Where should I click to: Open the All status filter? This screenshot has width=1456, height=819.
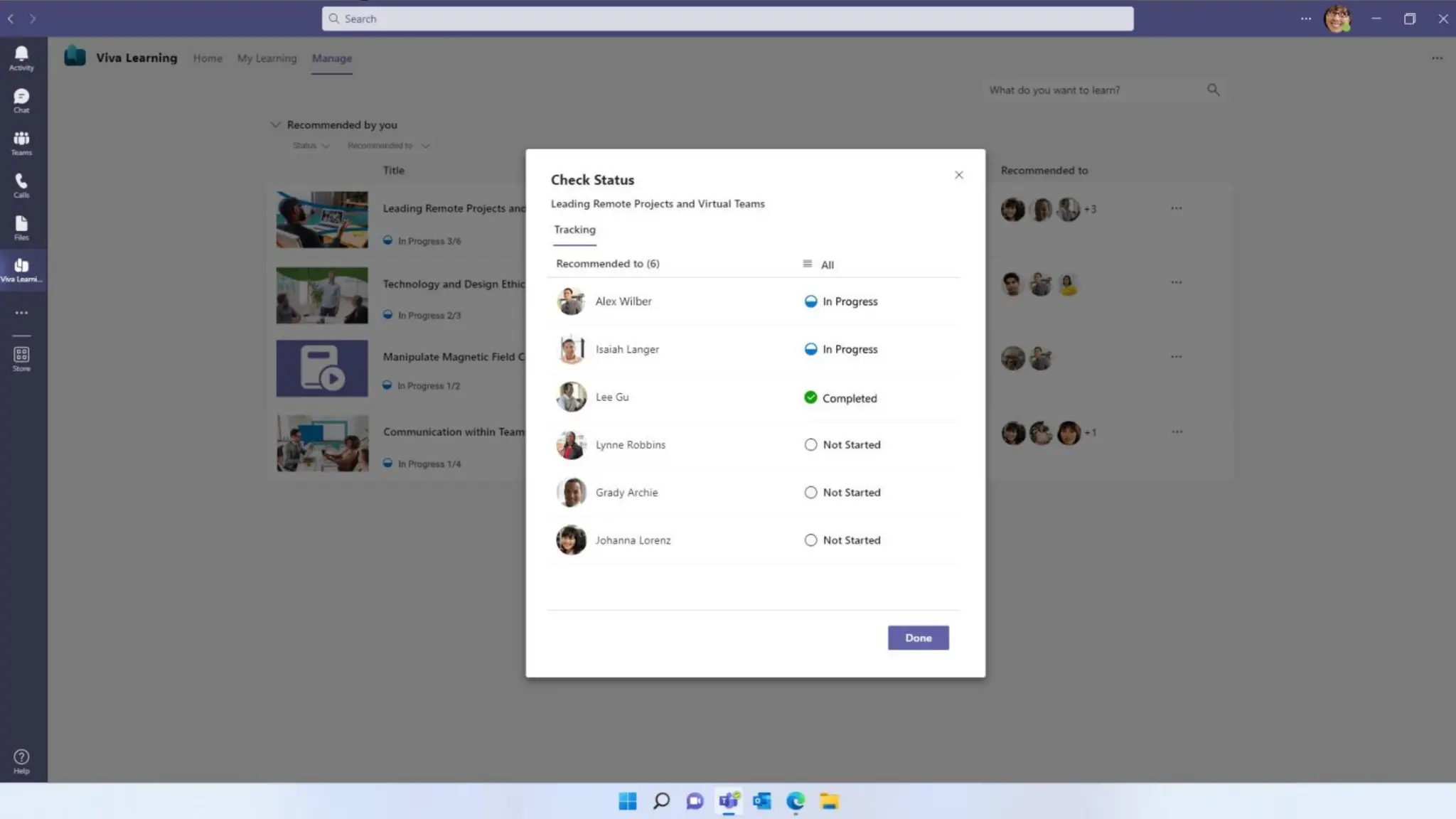click(x=819, y=264)
